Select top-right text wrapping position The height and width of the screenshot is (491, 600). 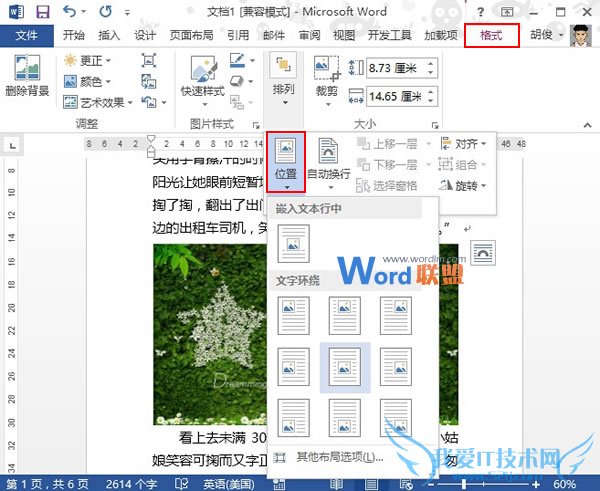(396, 315)
